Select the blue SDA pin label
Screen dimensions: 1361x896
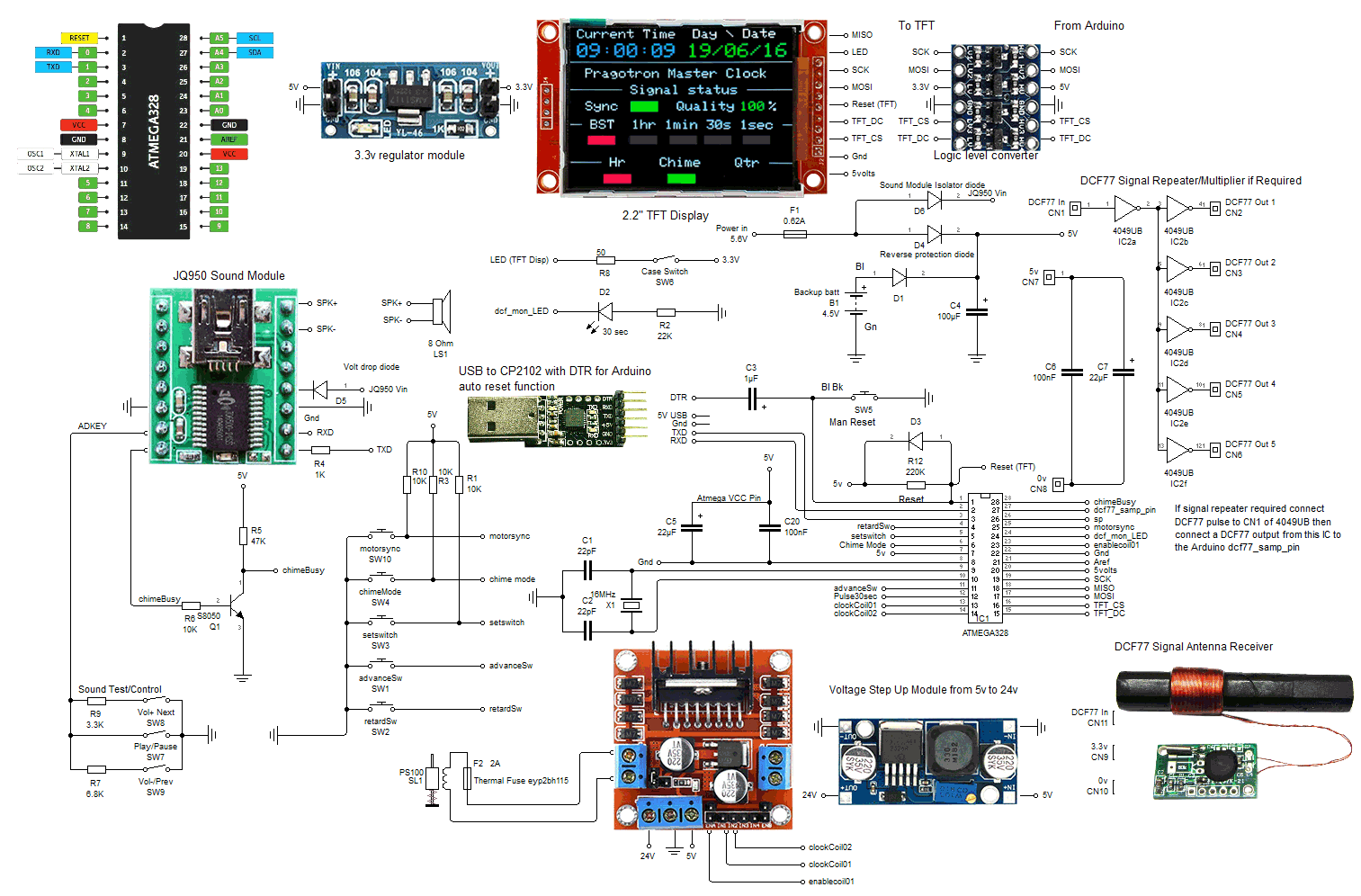coord(255,52)
